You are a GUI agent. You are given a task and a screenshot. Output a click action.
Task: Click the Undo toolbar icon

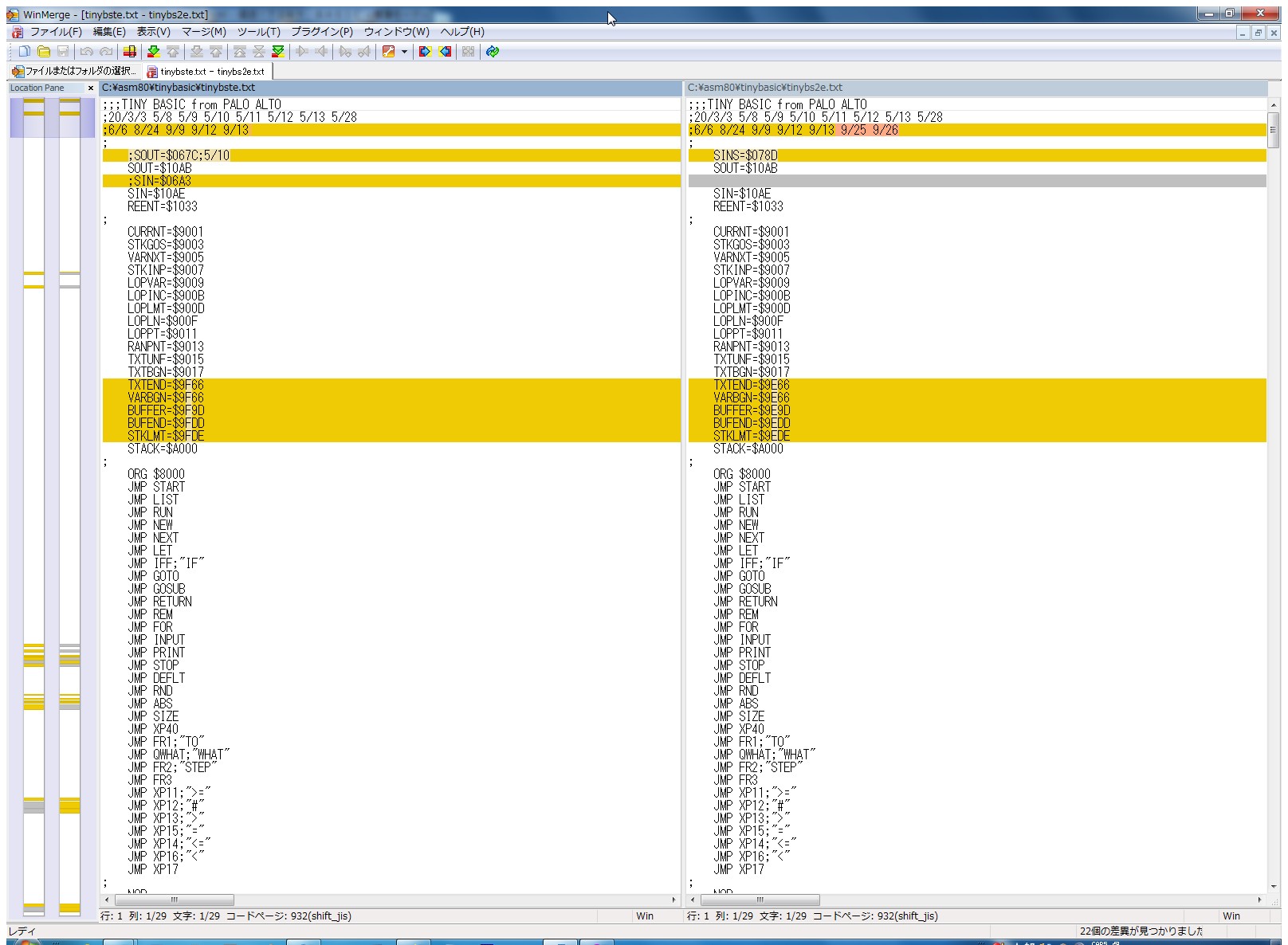[x=87, y=52]
